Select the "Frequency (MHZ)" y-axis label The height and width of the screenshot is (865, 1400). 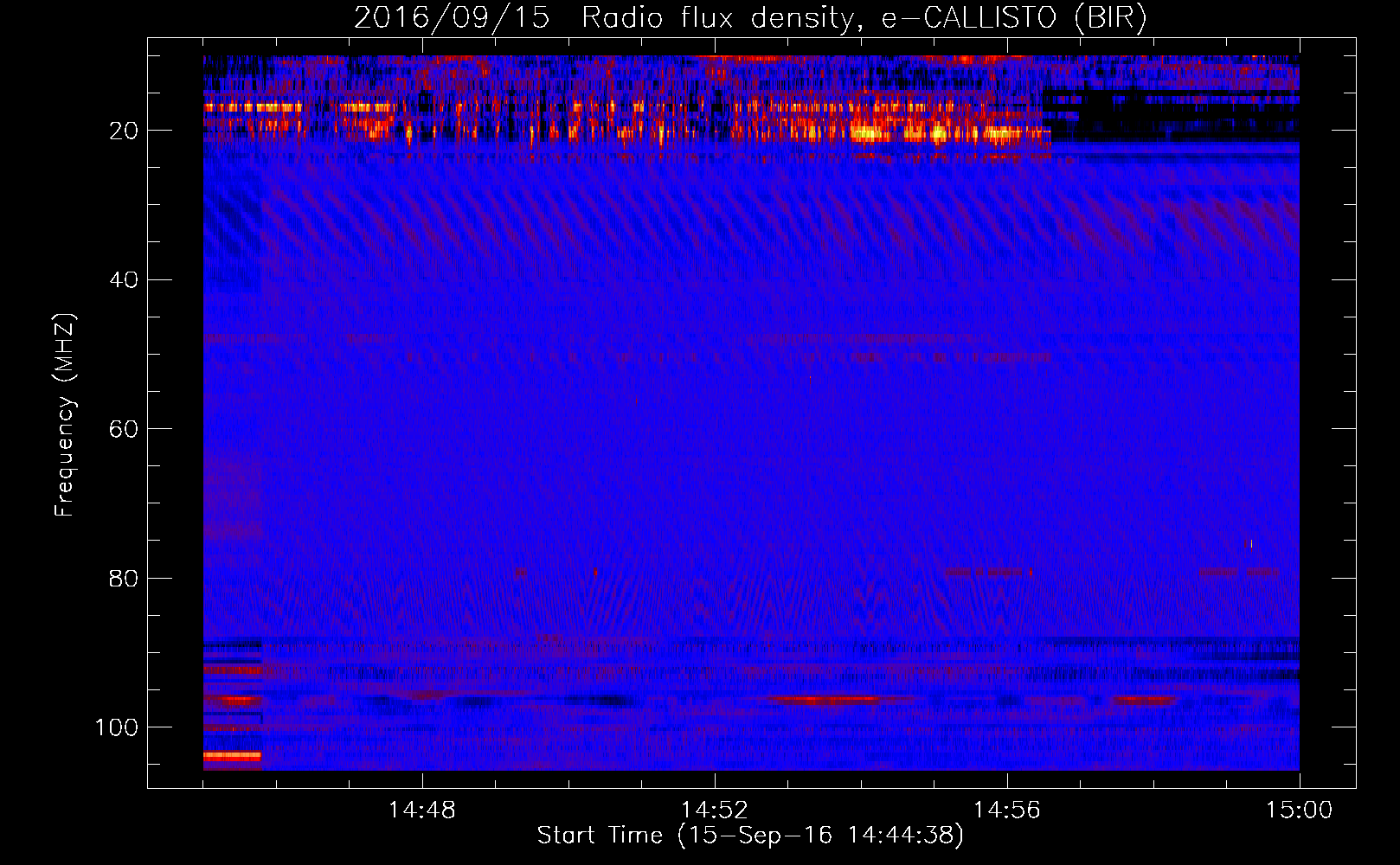65,415
